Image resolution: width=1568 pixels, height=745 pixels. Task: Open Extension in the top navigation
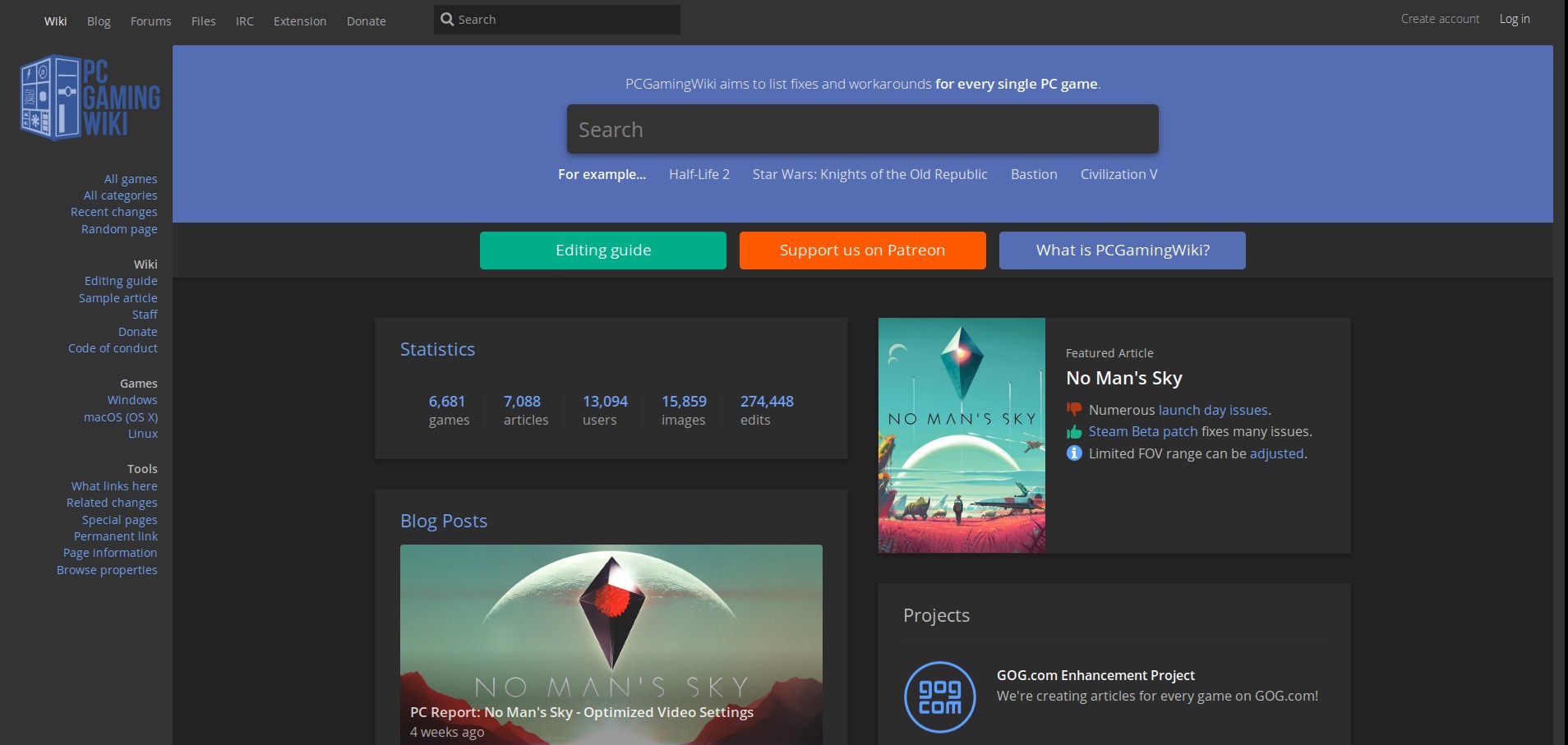tap(300, 21)
